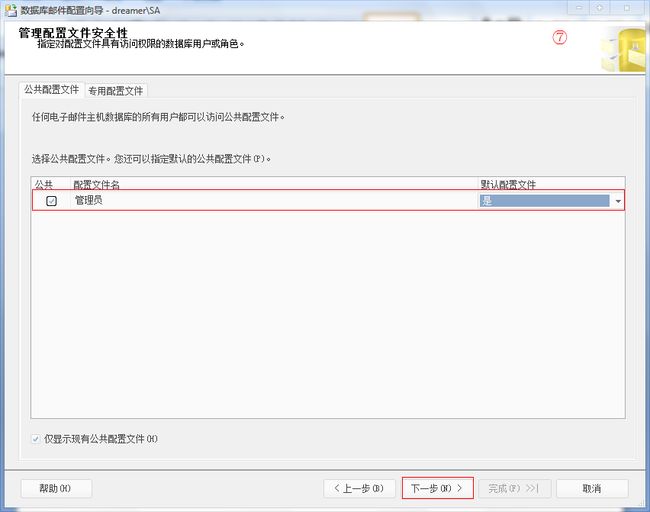Click the disabled 完成 button
This screenshot has height=512, width=650.
tap(514, 488)
